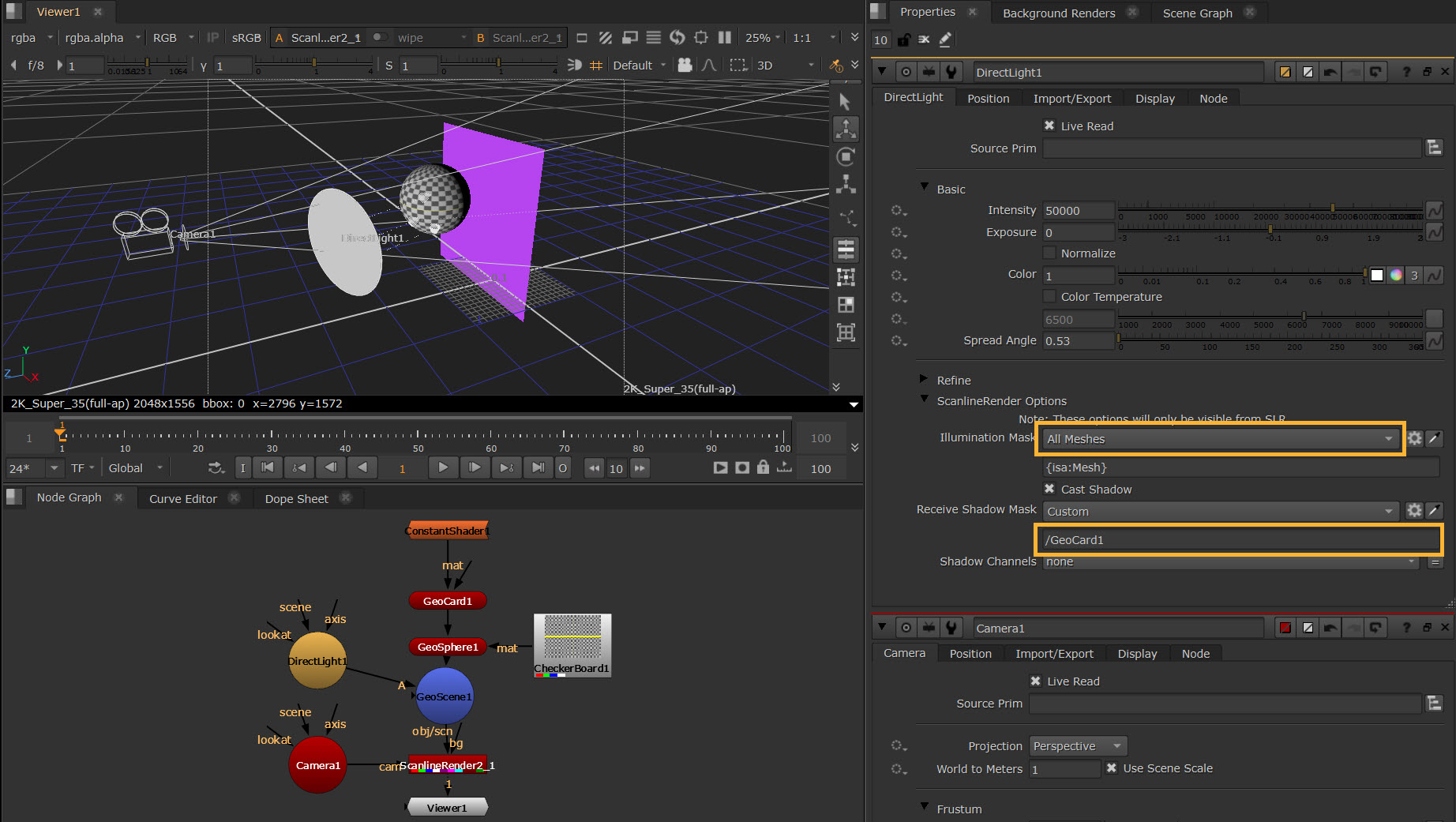Enable the Normalize checkbox
The width and height of the screenshot is (1456, 822).
pyautogui.click(x=1049, y=253)
